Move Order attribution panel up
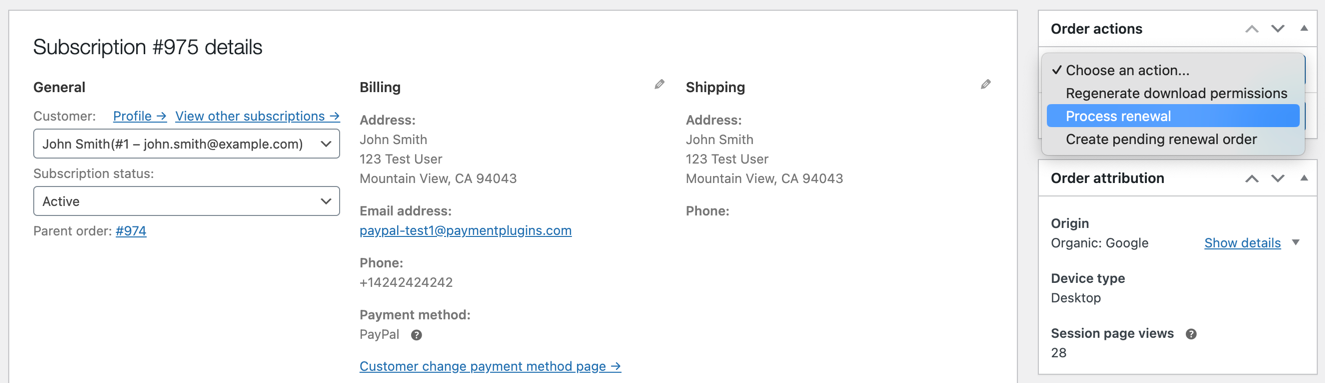The height and width of the screenshot is (383, 1325). coord(1251,178)
